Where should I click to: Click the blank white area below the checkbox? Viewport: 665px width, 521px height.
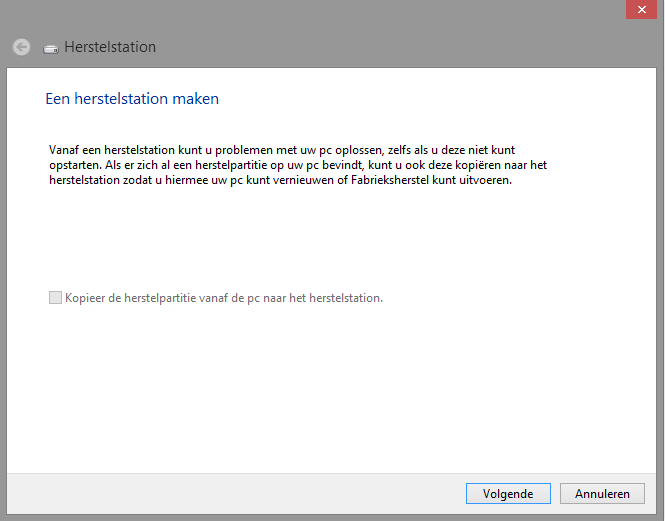coord(330,390)
